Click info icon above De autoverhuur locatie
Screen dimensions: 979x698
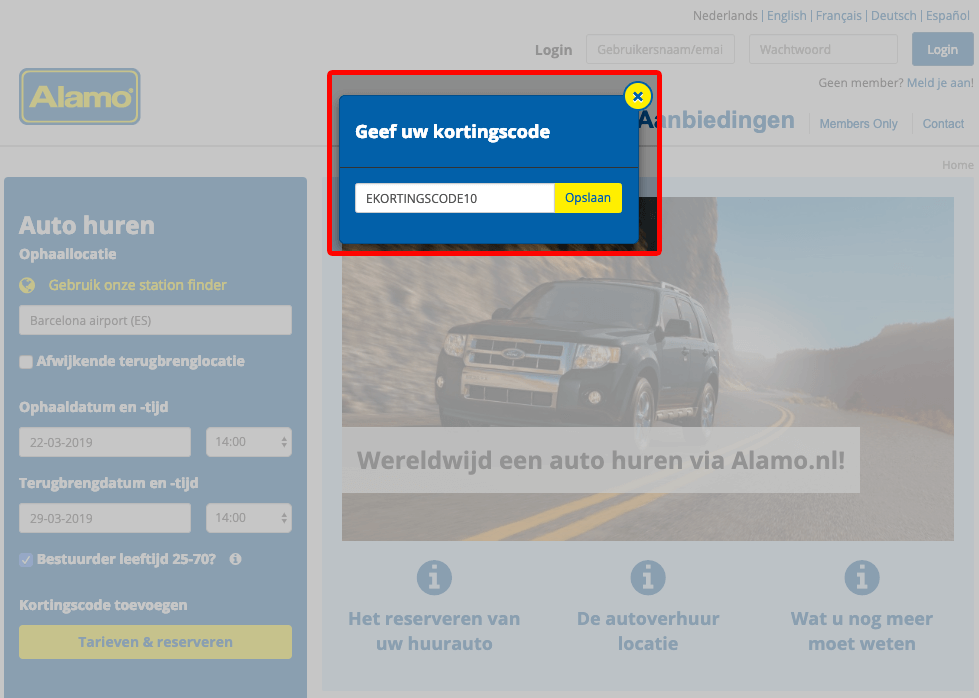pos(648,578)
